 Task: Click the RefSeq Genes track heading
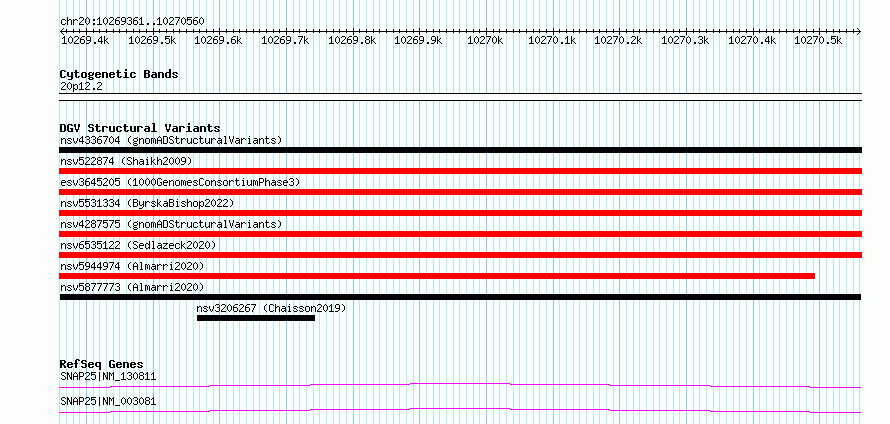[102, 364]
